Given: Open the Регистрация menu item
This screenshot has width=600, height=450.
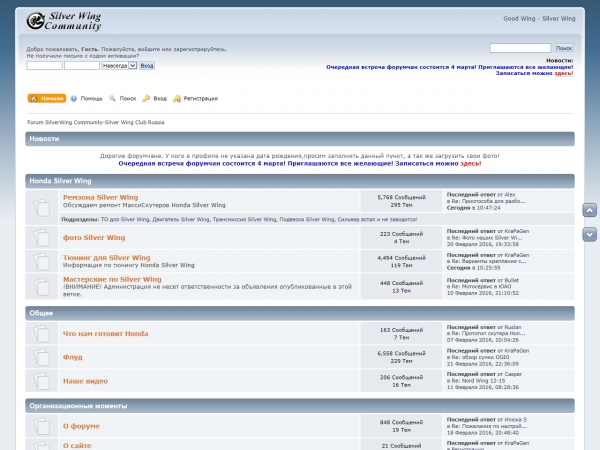Looking at the screenshot, I should [x=201, y=99].
